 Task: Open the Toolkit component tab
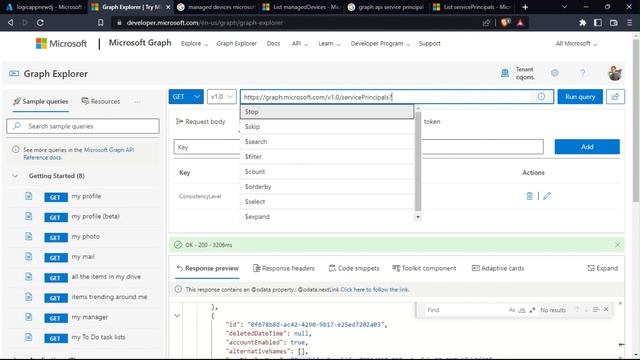click(x=424, y=268)
